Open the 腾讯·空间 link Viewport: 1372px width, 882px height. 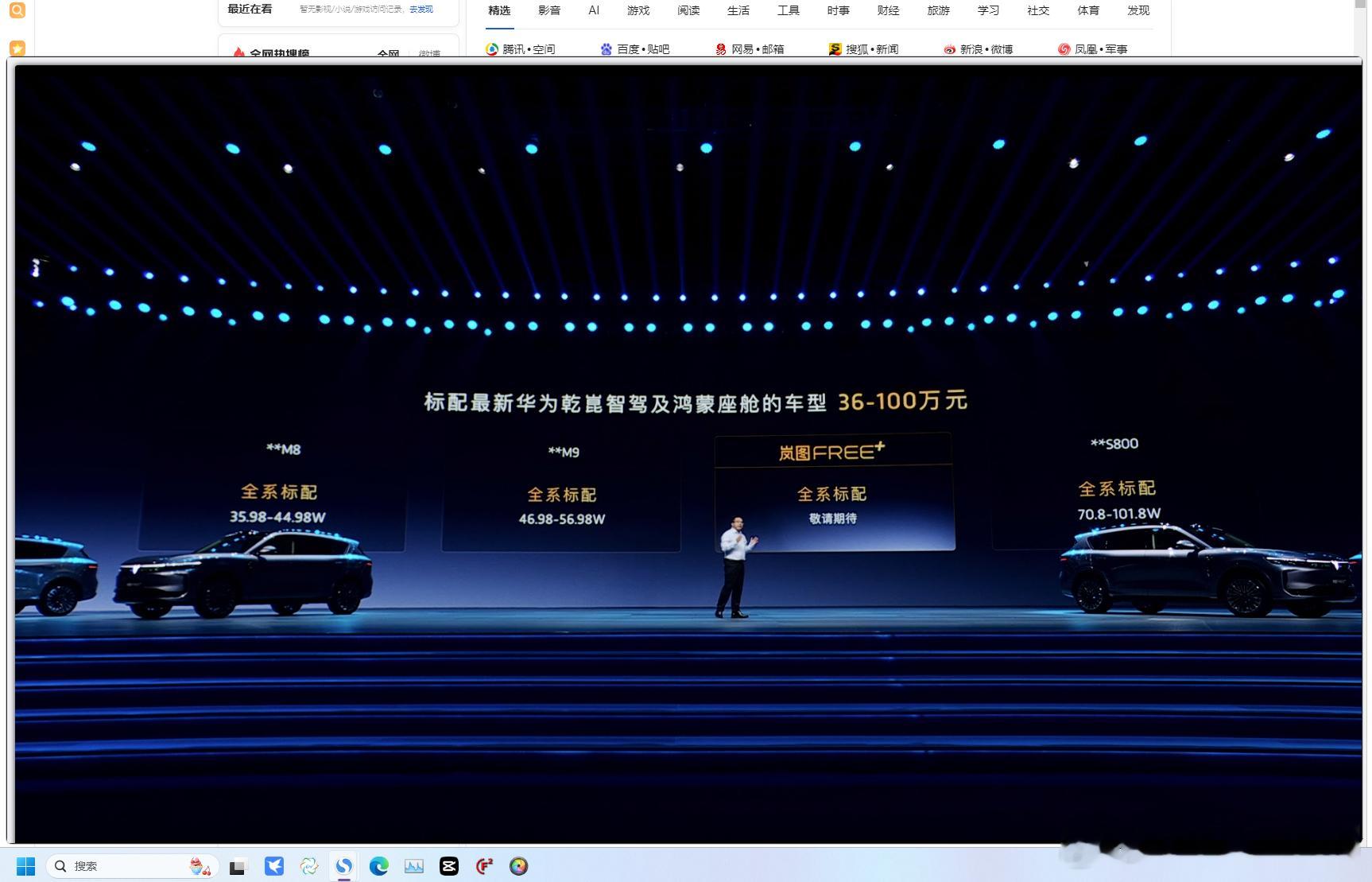(521, 49)
